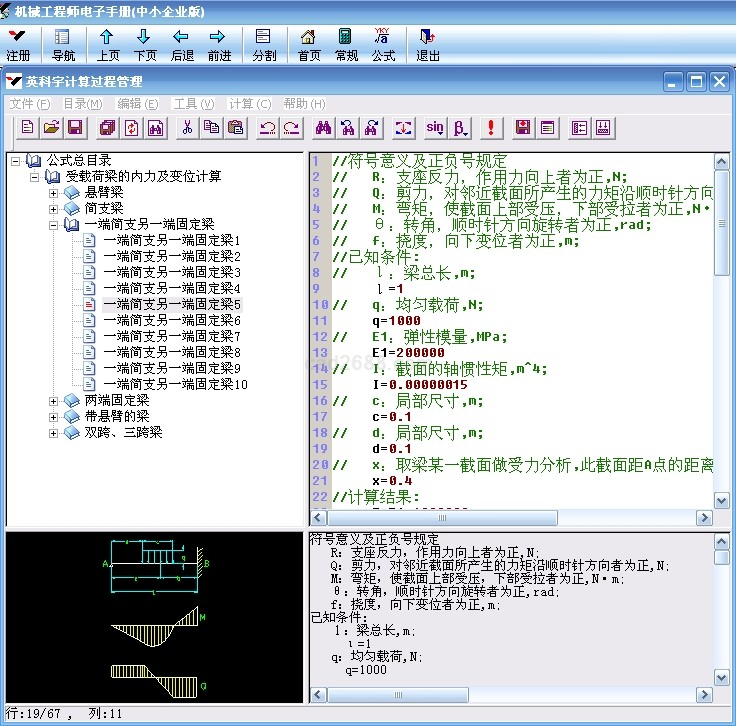Click the red exclamation mark icon
Image resolution: width=736 pixels, height=726 pixels.
490,127
